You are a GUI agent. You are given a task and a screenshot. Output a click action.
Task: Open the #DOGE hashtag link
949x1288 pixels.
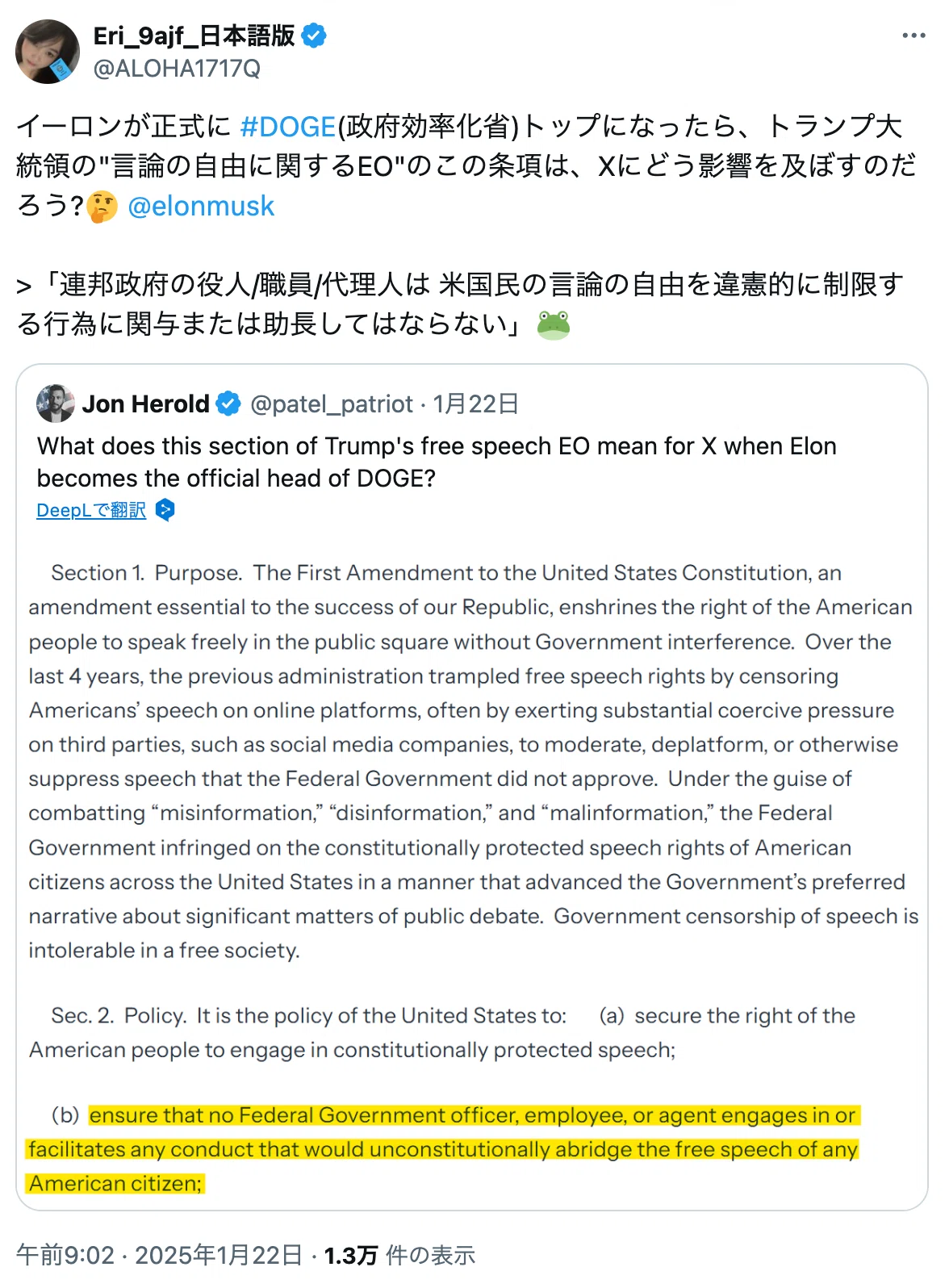click(x=288, y=126)
